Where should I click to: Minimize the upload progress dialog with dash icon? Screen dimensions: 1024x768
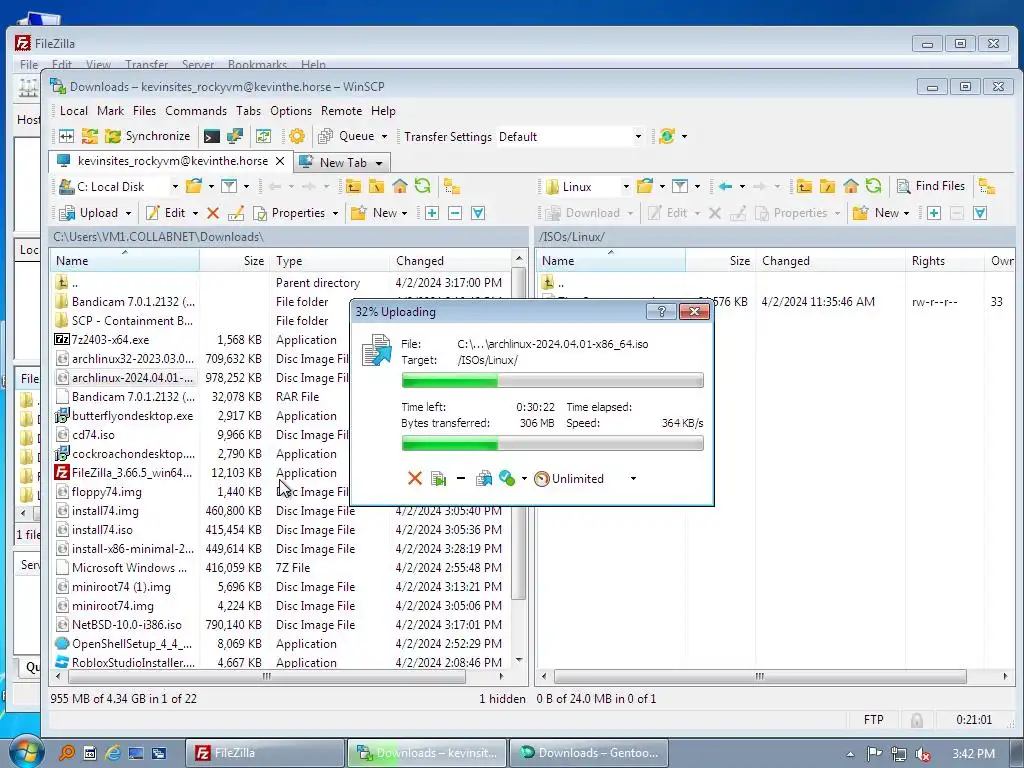[x=460, y=479]
